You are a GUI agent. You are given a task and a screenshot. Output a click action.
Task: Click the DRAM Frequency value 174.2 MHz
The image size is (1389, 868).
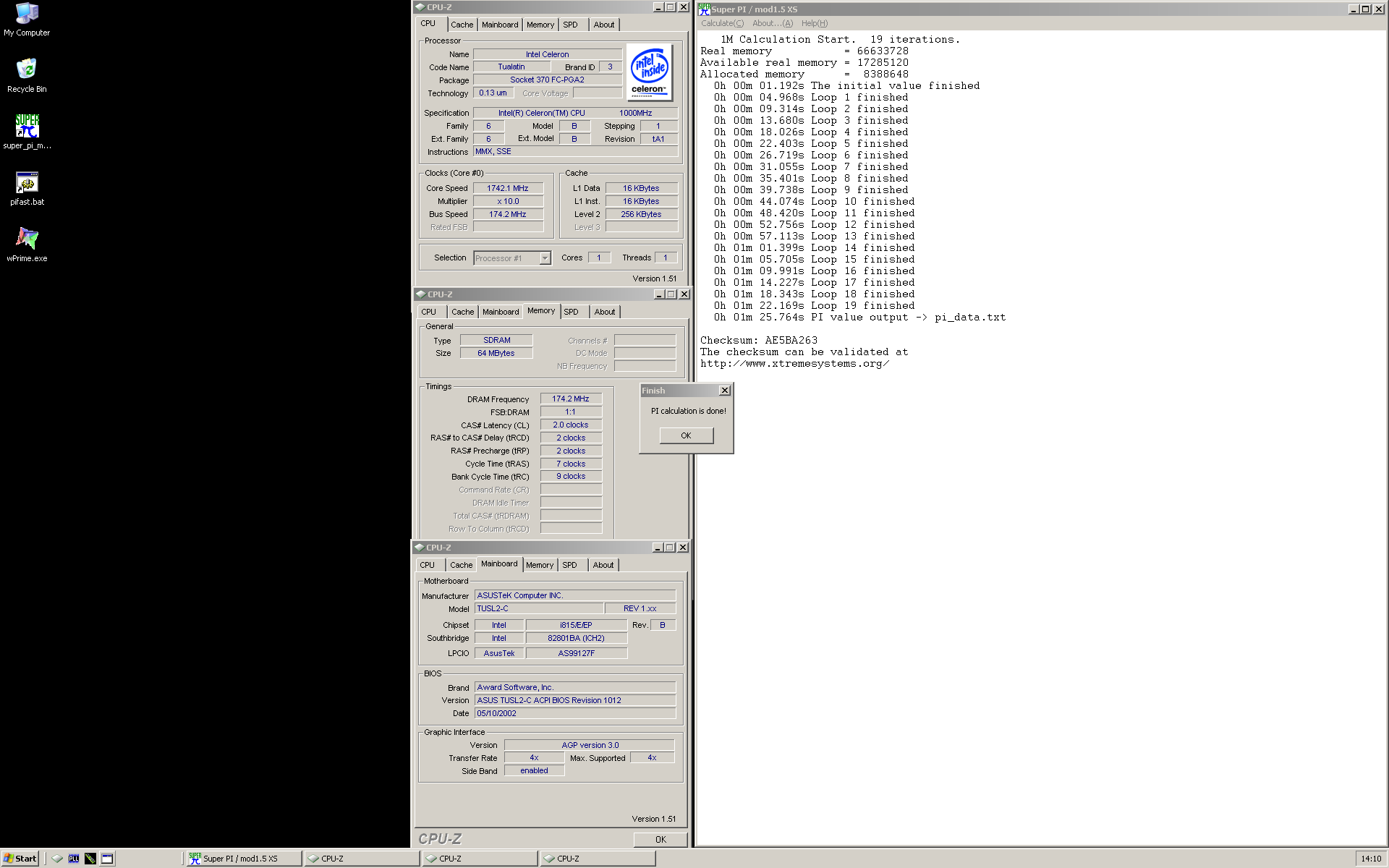pos(571,399)
